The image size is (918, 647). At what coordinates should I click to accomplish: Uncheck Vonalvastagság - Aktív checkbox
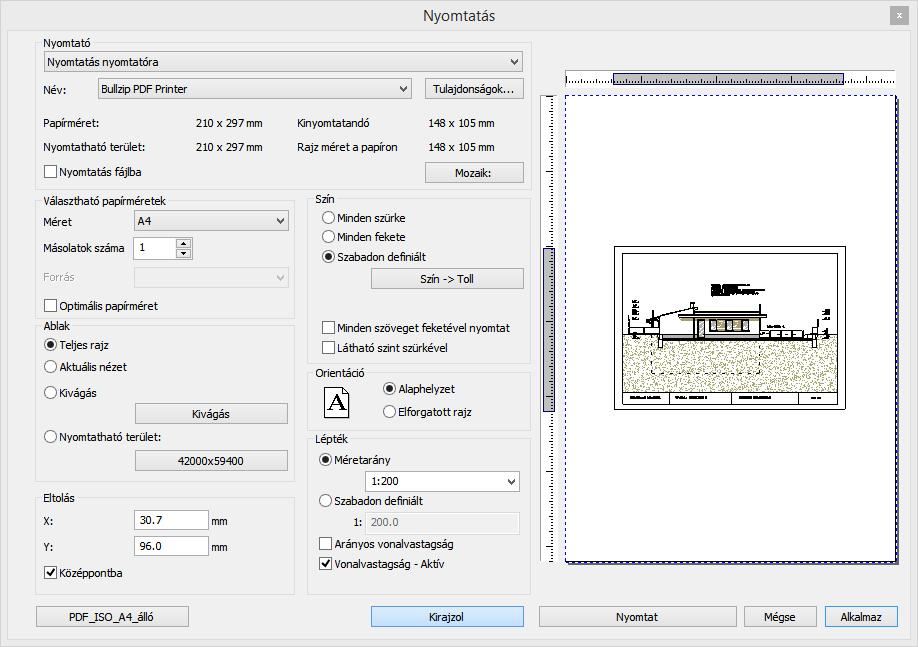coord(326,564)
